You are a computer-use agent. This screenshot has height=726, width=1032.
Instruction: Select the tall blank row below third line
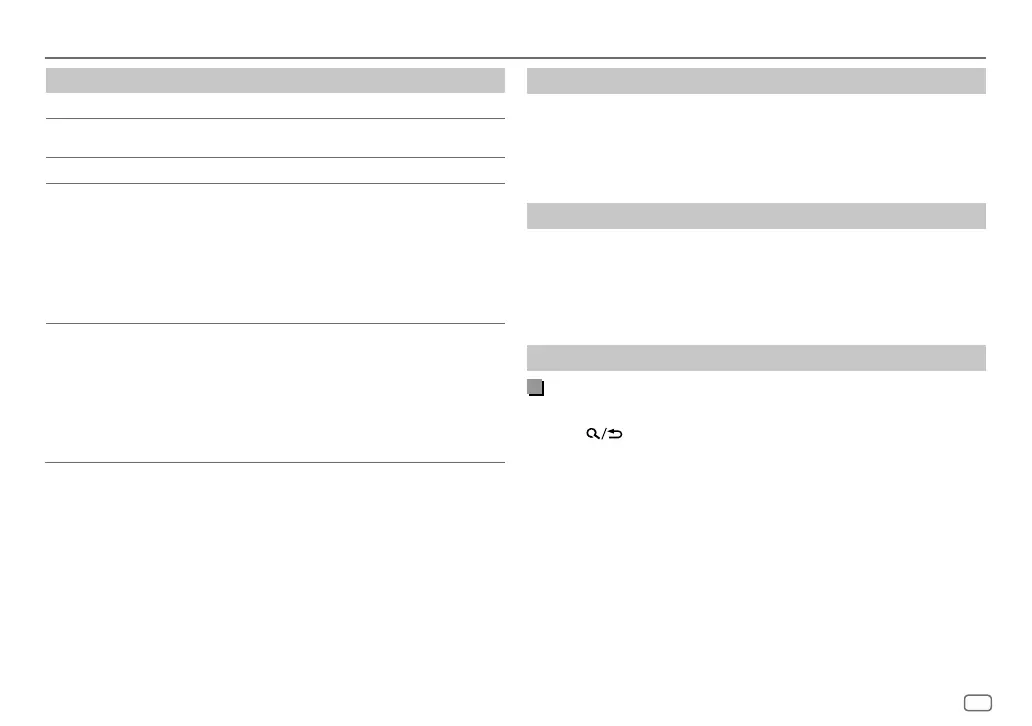275,253
